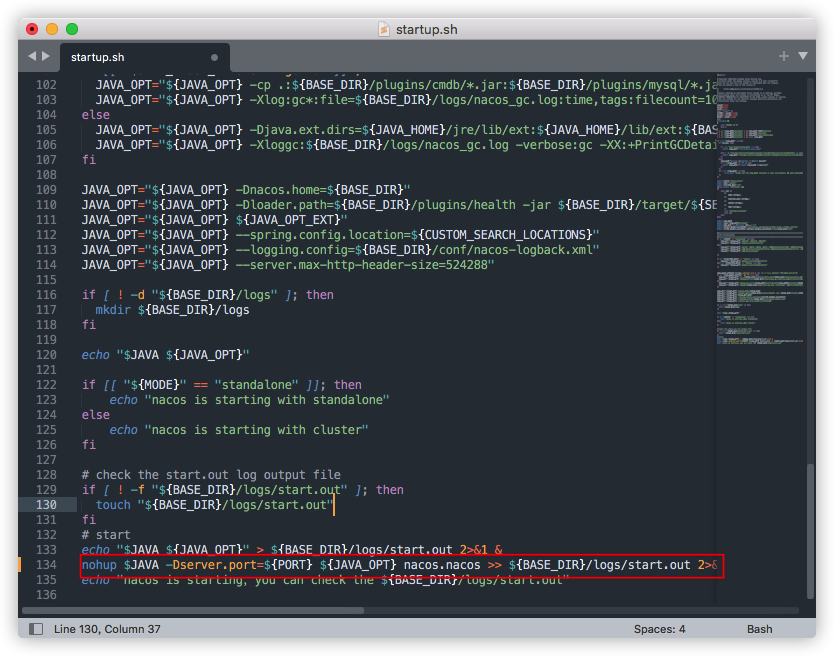834x656 pixels.
Task: Click '-Dserver.port=' on line 134
Action: click(x=214, y=564)
